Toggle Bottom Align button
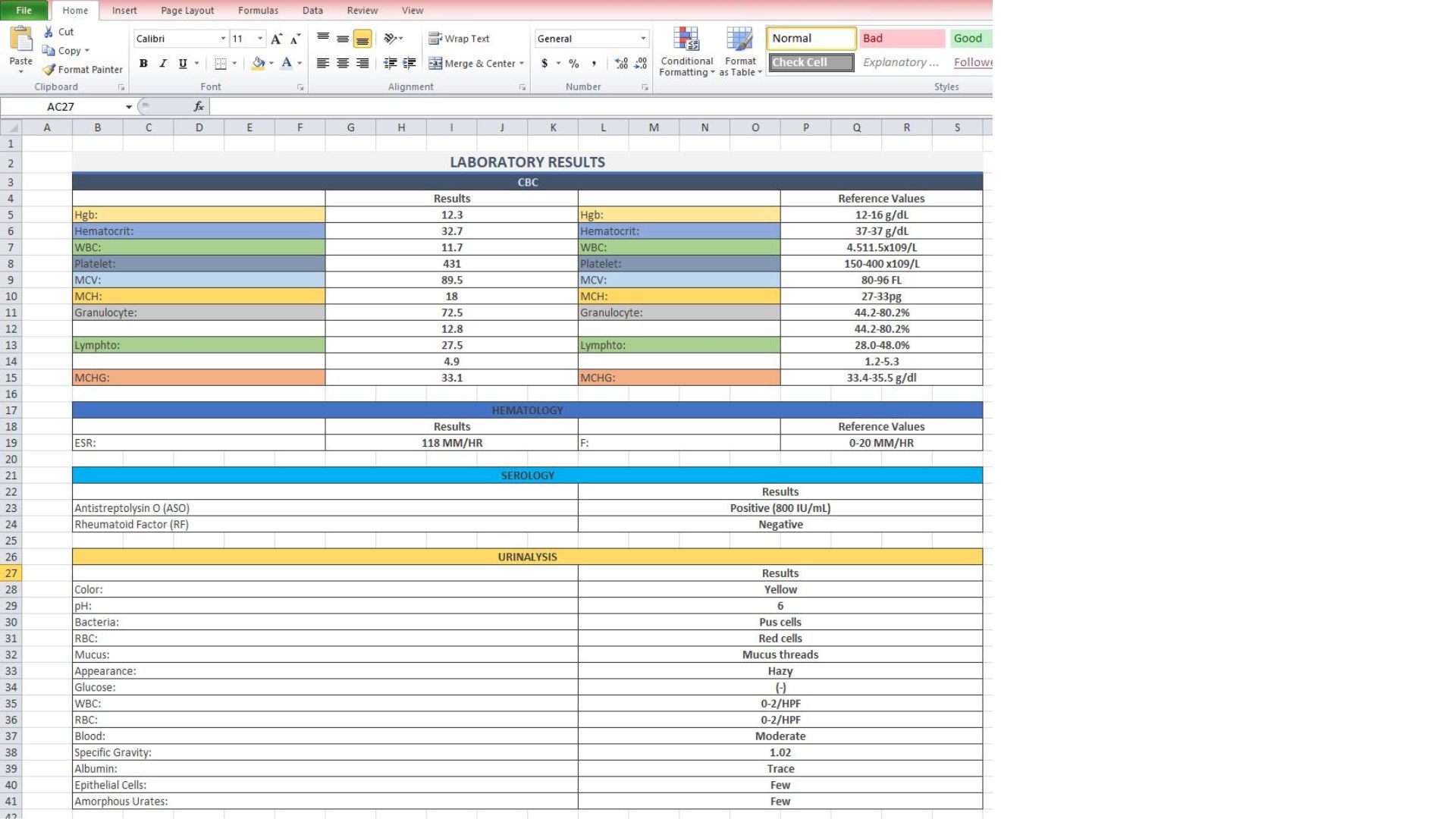The height and width of the screenshot is (819, 1456). (362, 39)
